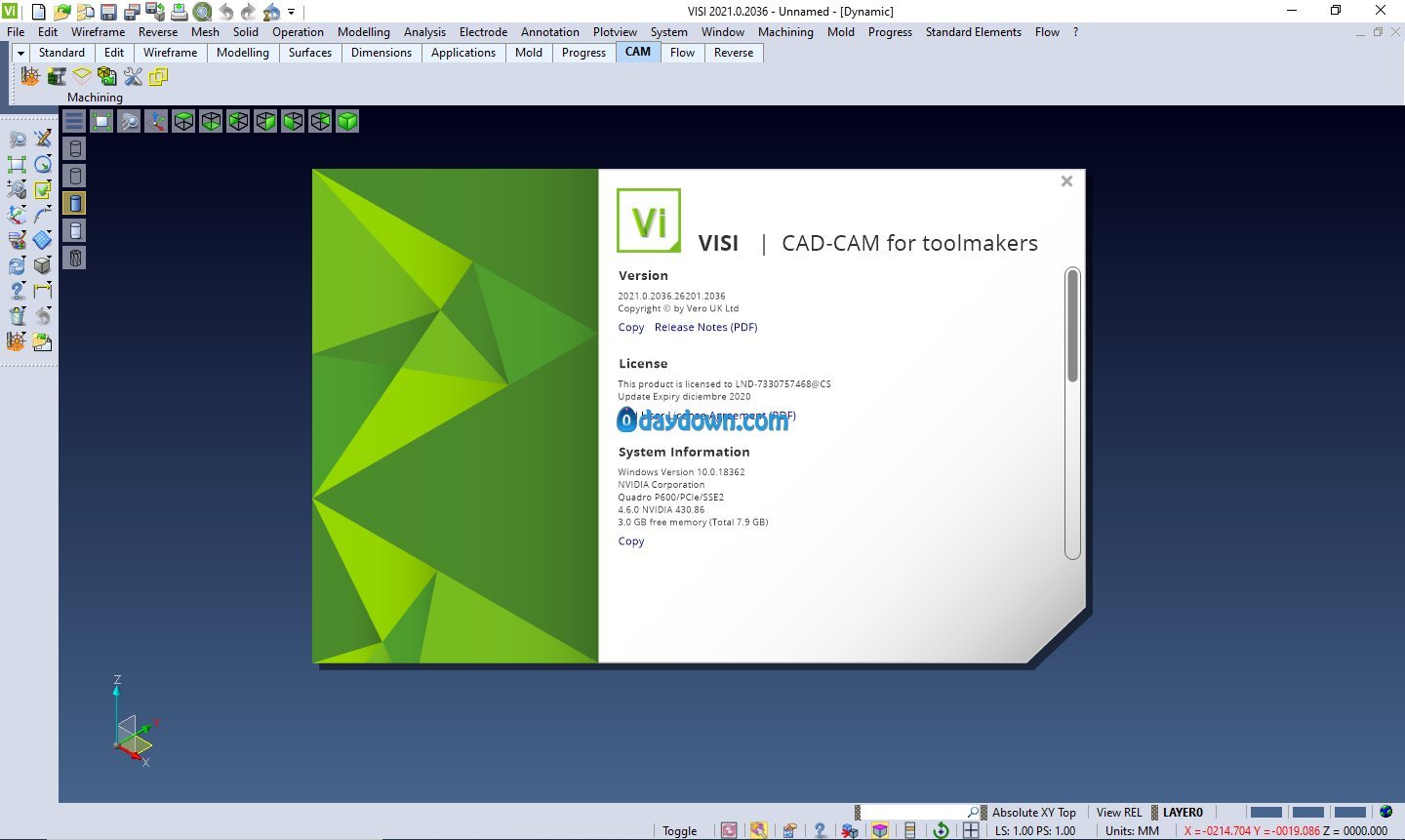This screenshot has width=1405, height=840.
Task: Click the Toggle button in status bar
Action: click(679, 831)
